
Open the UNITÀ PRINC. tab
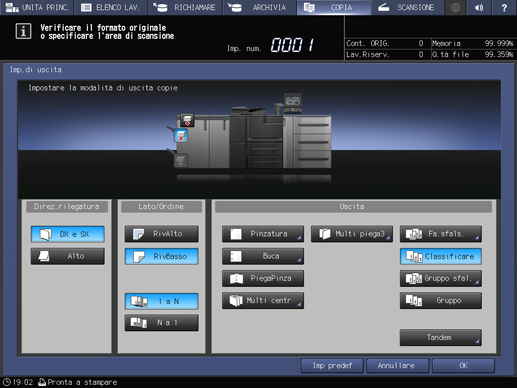tap(37, 7)
